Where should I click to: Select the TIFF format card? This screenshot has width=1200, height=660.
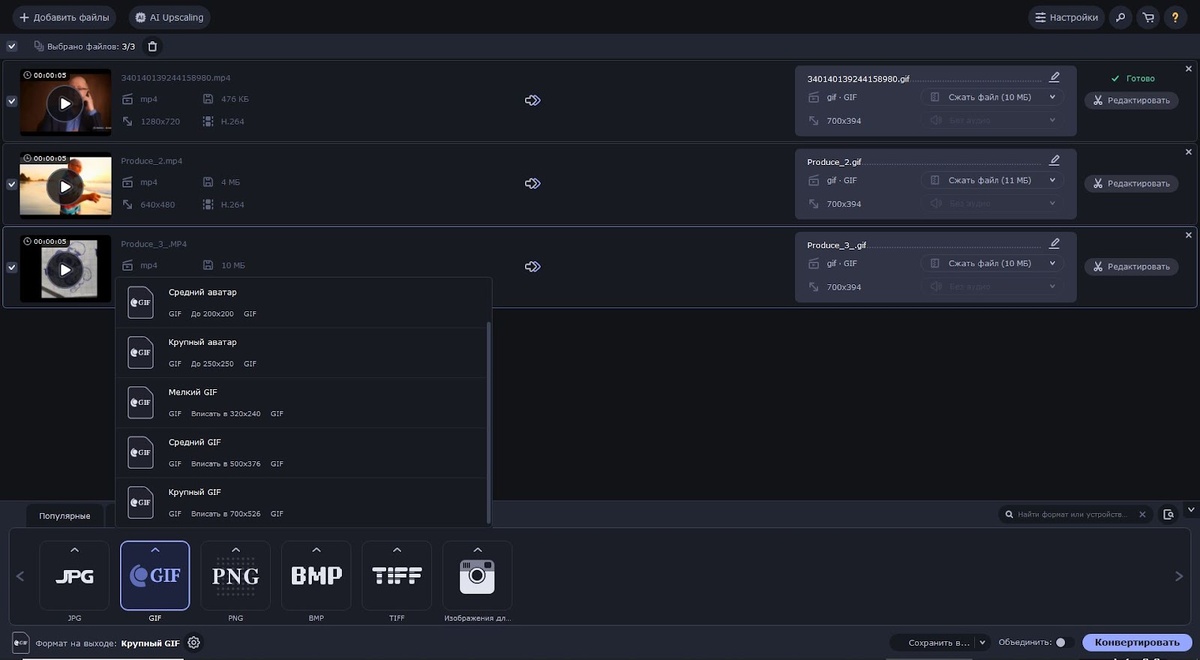tap(397, 576)
